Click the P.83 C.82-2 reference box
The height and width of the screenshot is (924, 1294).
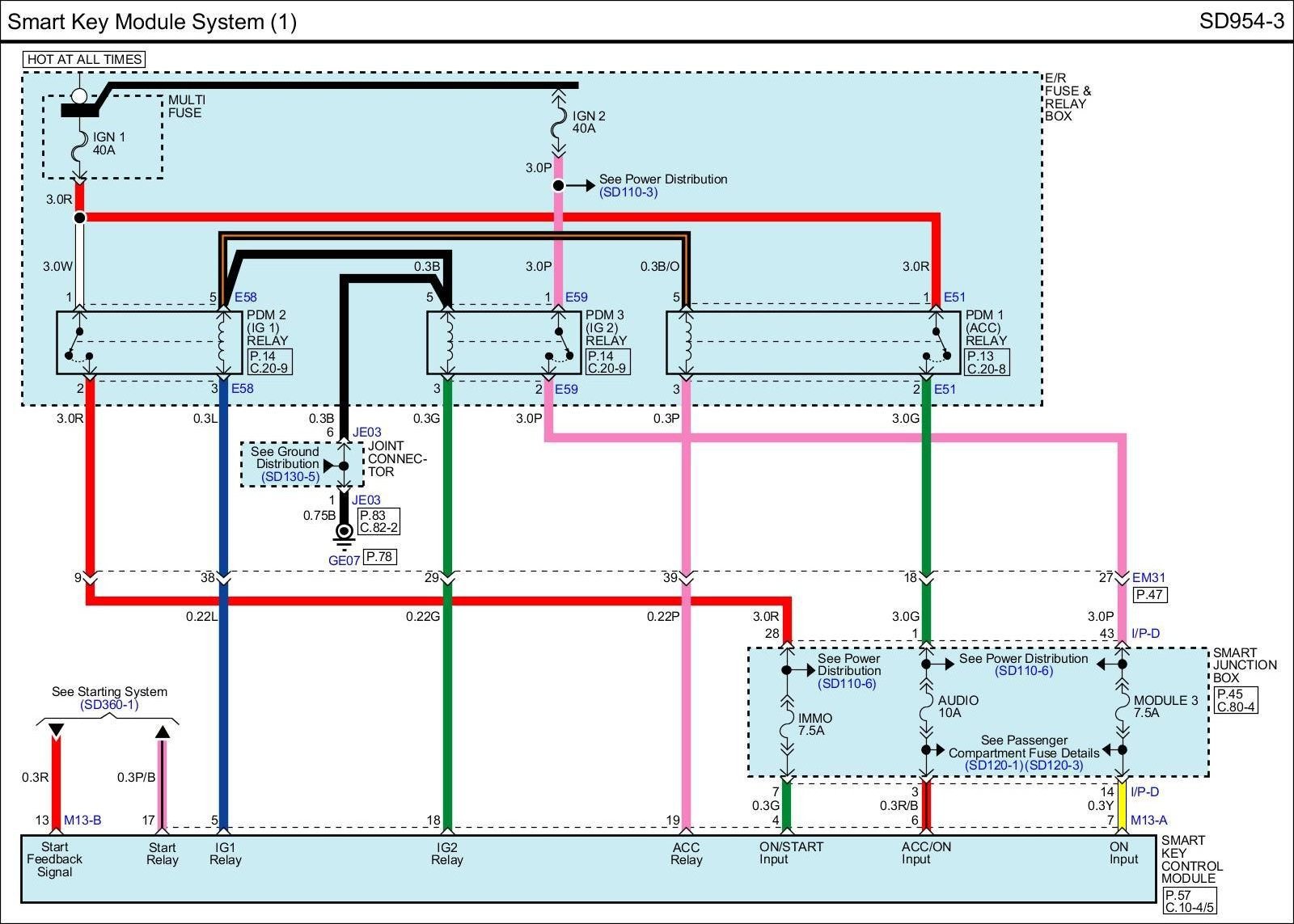378,521
